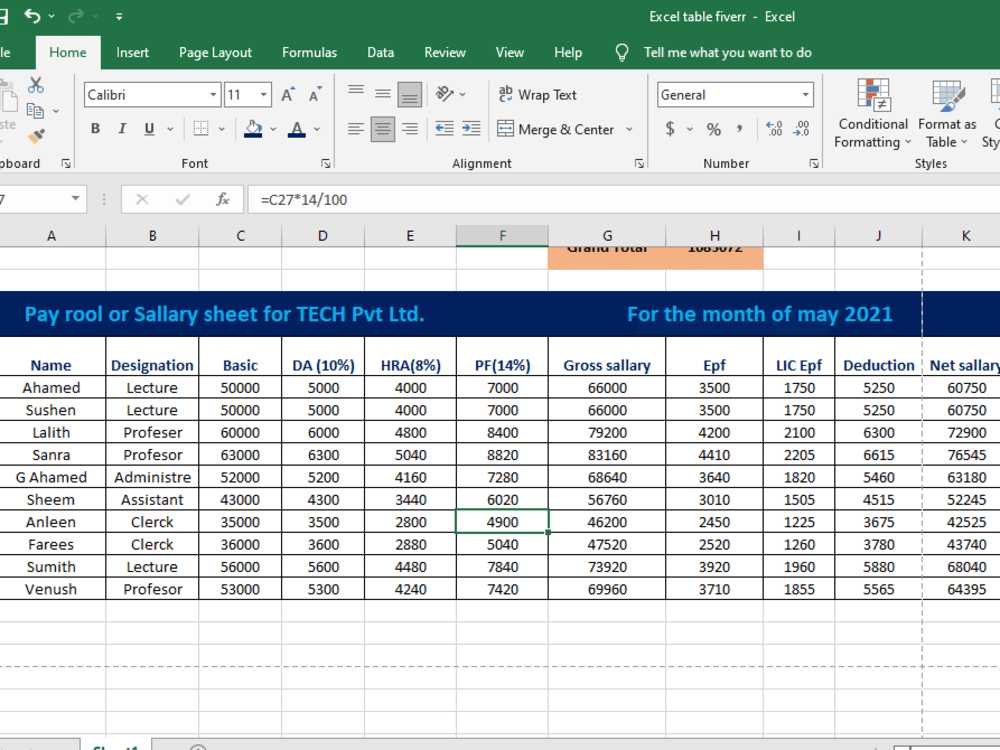The image size is (1000, 750).
Task: Open font color dropdown arrow
Action: coord(317,129)
